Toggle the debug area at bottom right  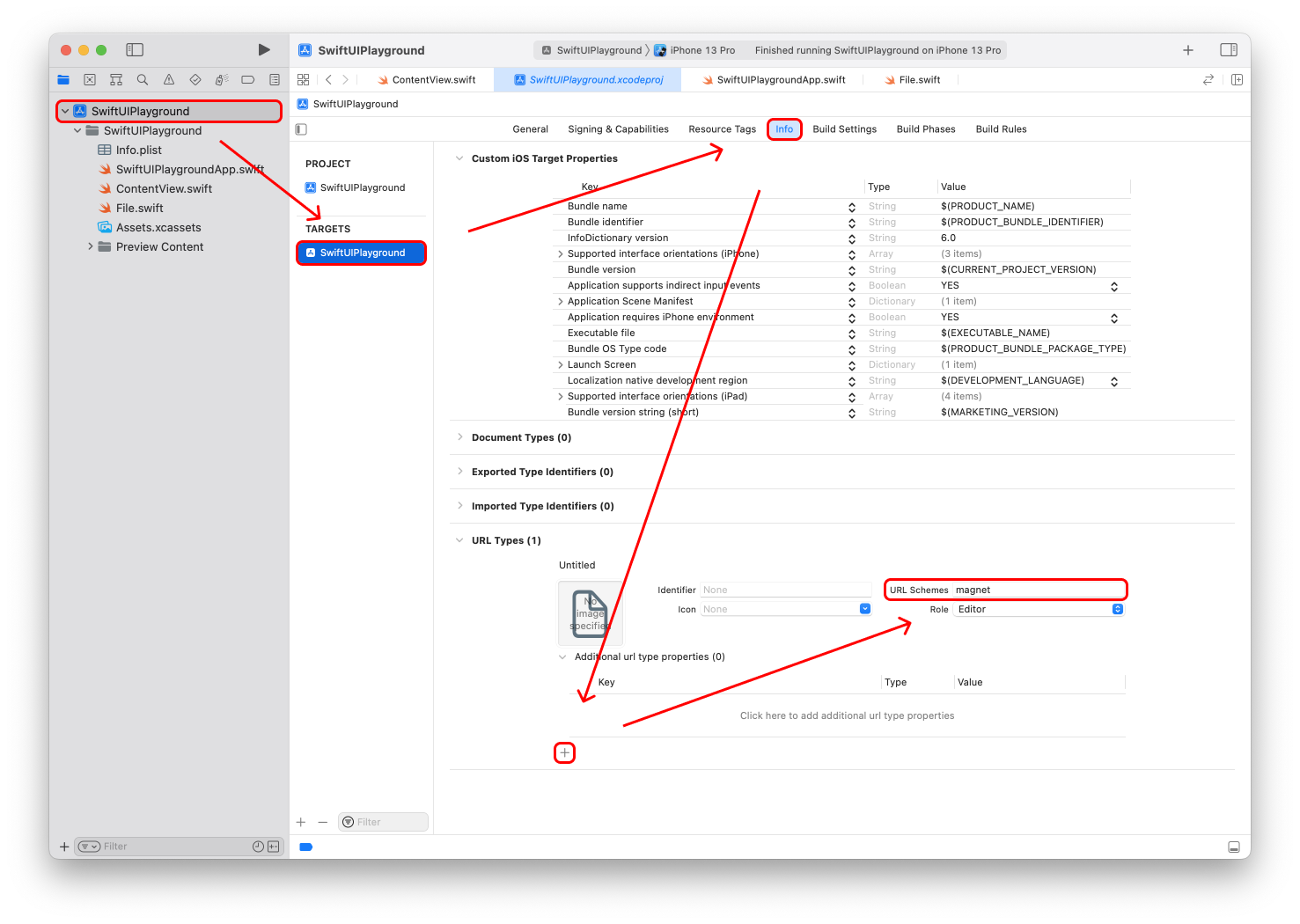pos(1234,847)
